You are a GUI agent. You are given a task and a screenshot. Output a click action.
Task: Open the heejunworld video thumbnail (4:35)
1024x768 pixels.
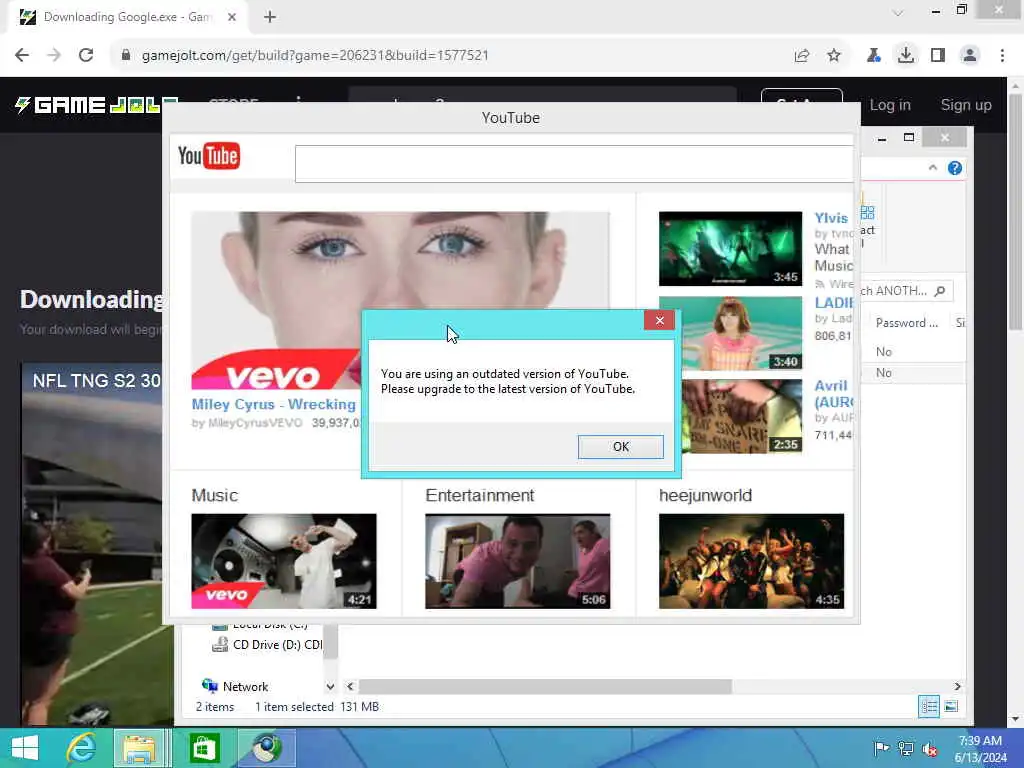(751, 561)
